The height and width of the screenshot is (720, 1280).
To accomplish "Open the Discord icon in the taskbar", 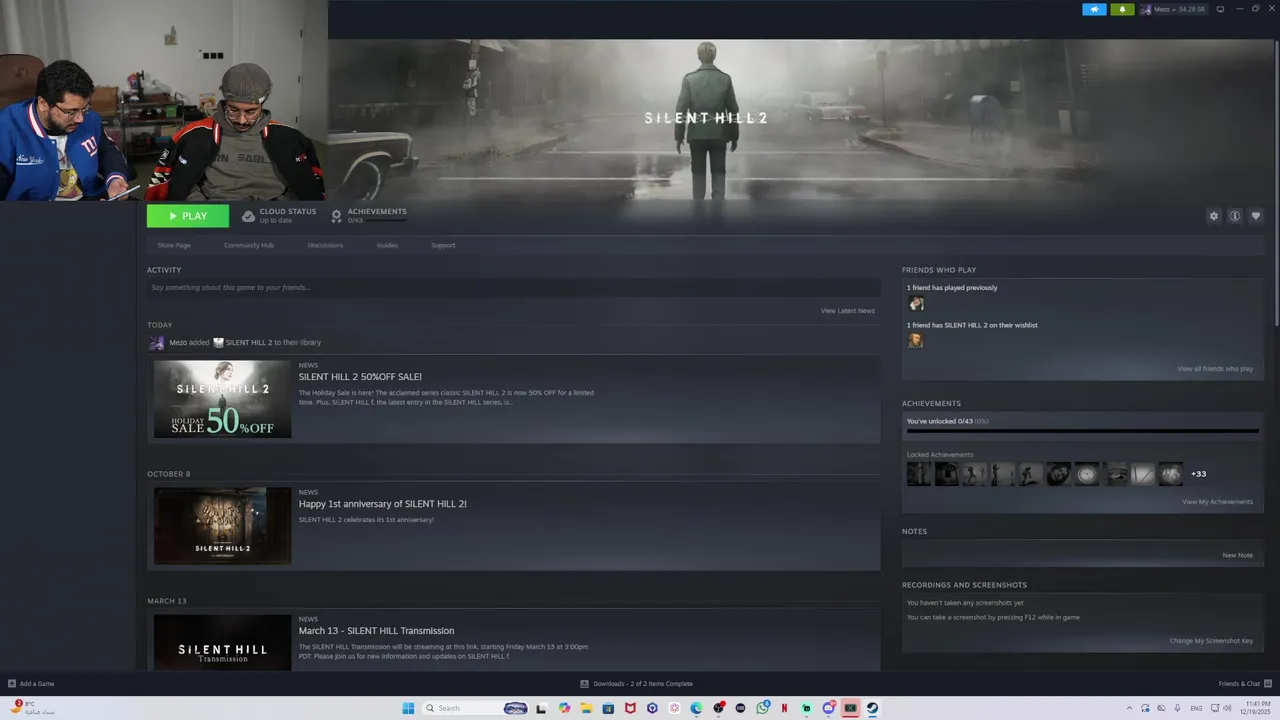I will coord(829,708).
